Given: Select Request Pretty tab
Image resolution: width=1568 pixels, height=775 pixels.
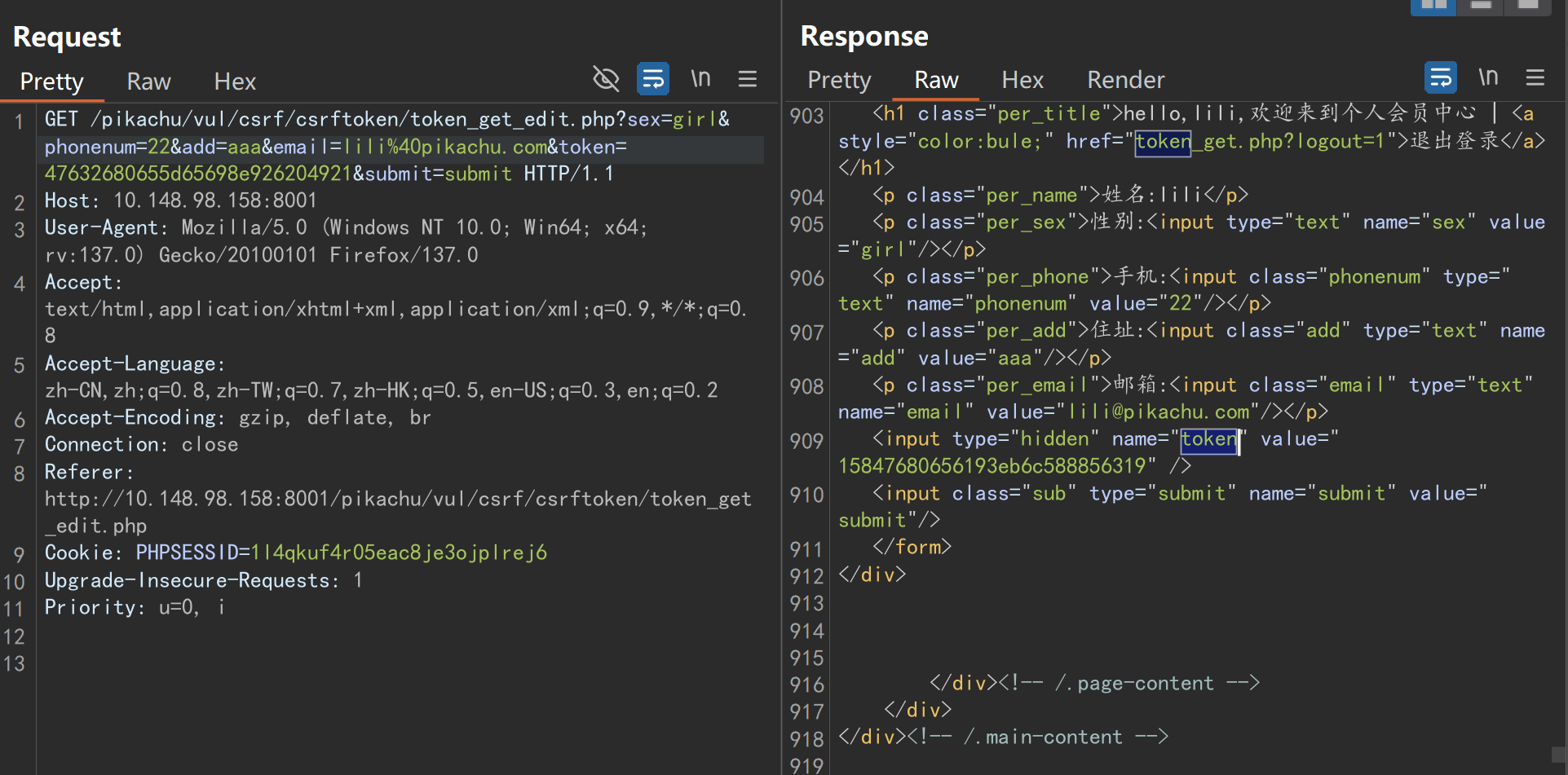Looking at the screenshot, I should 51,81.
